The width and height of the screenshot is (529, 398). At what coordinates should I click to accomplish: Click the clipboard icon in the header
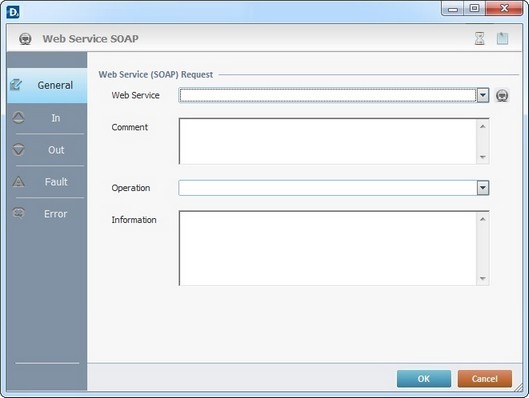(502, 38)
